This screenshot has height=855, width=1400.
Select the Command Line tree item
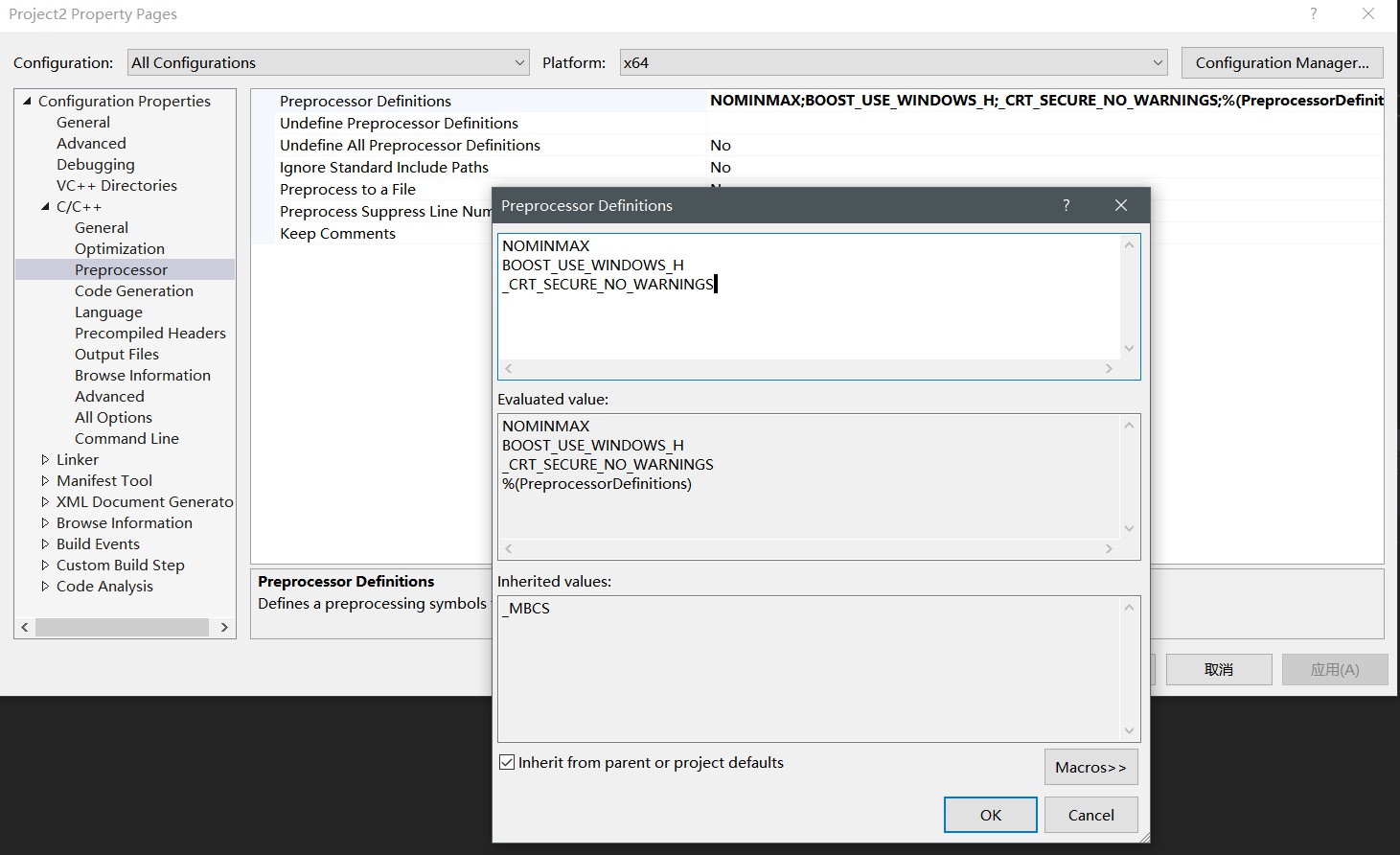pyautogui.click(x=126, y=438)
